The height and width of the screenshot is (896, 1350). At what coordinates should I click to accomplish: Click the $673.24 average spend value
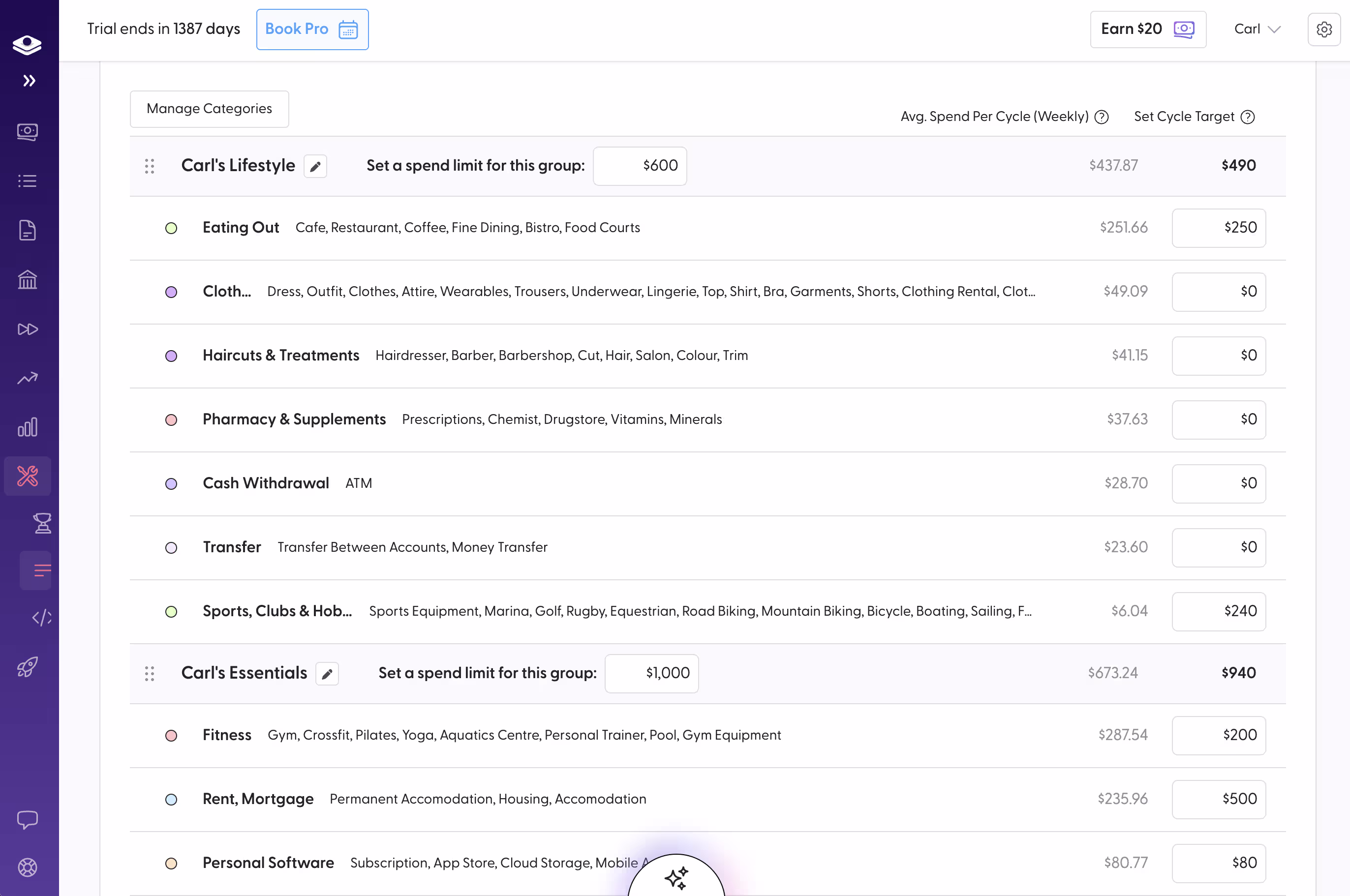(1113, 673)
